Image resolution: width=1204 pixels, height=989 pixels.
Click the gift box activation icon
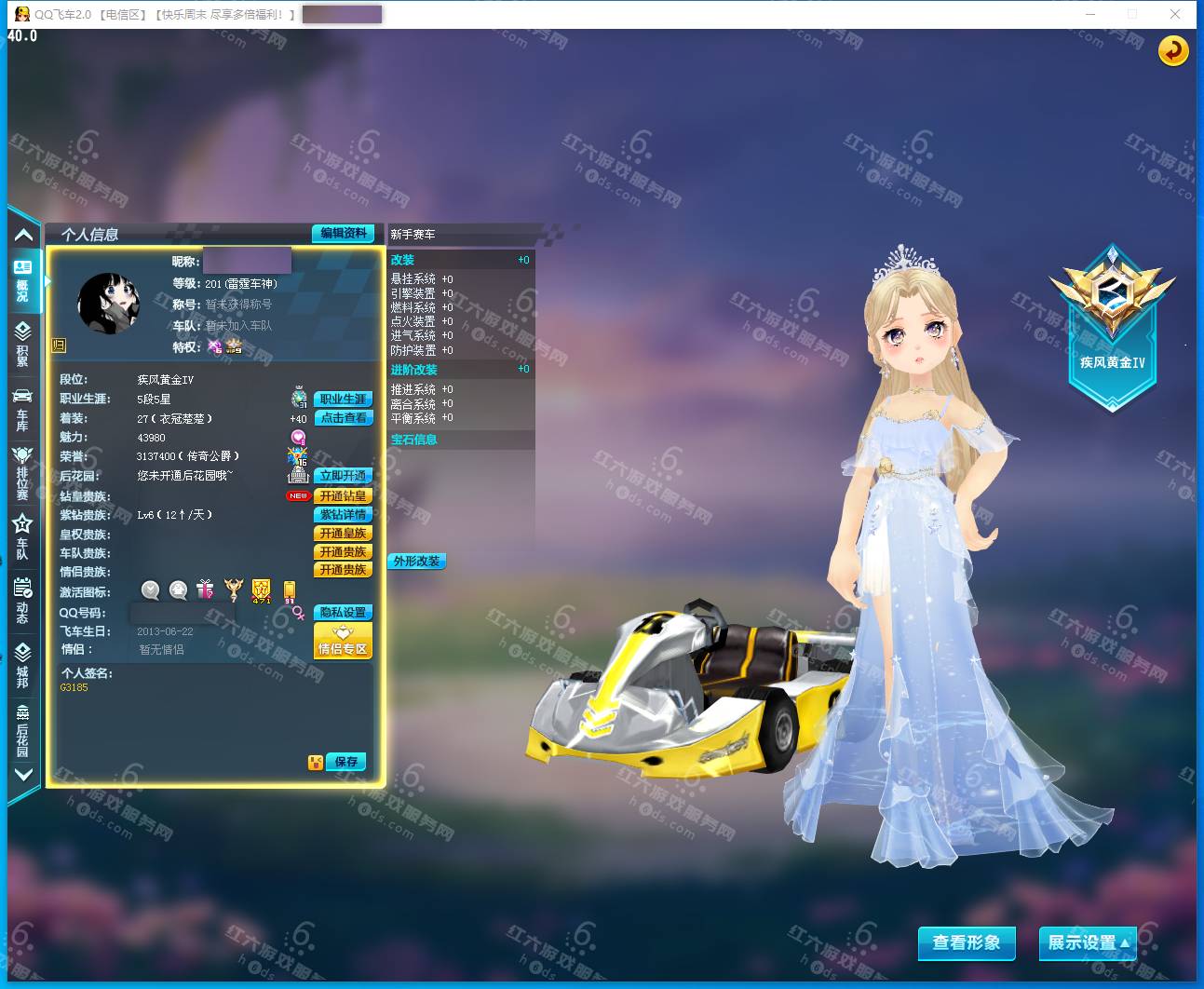(205, 589)
